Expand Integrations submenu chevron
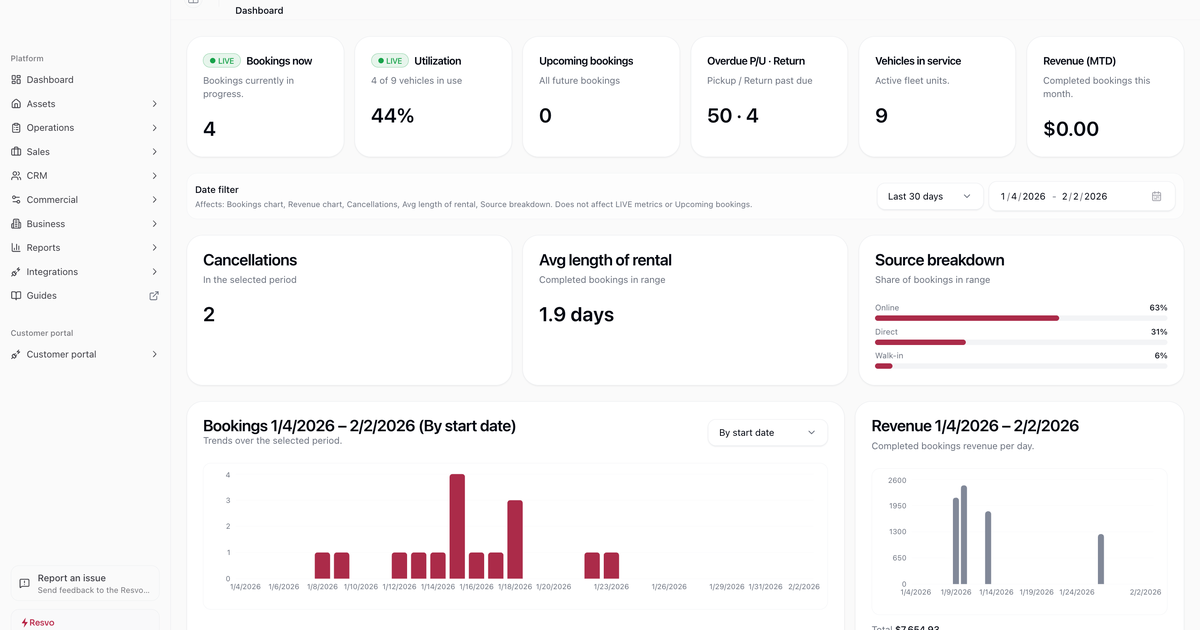Screen dimensions: 1200x630 [x=154, y=272]
